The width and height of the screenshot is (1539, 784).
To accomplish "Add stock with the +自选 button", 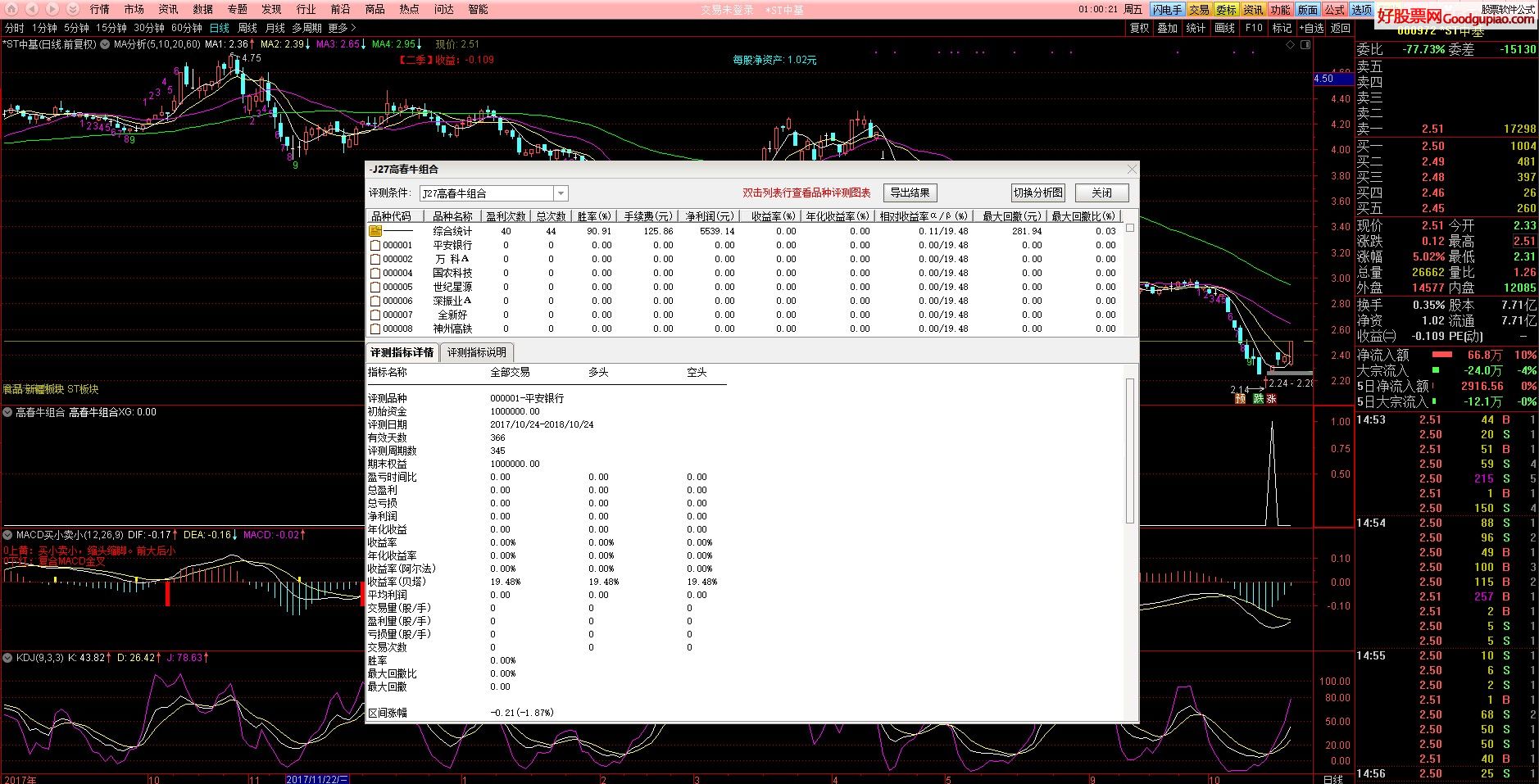I will [x=1311, y=28].
